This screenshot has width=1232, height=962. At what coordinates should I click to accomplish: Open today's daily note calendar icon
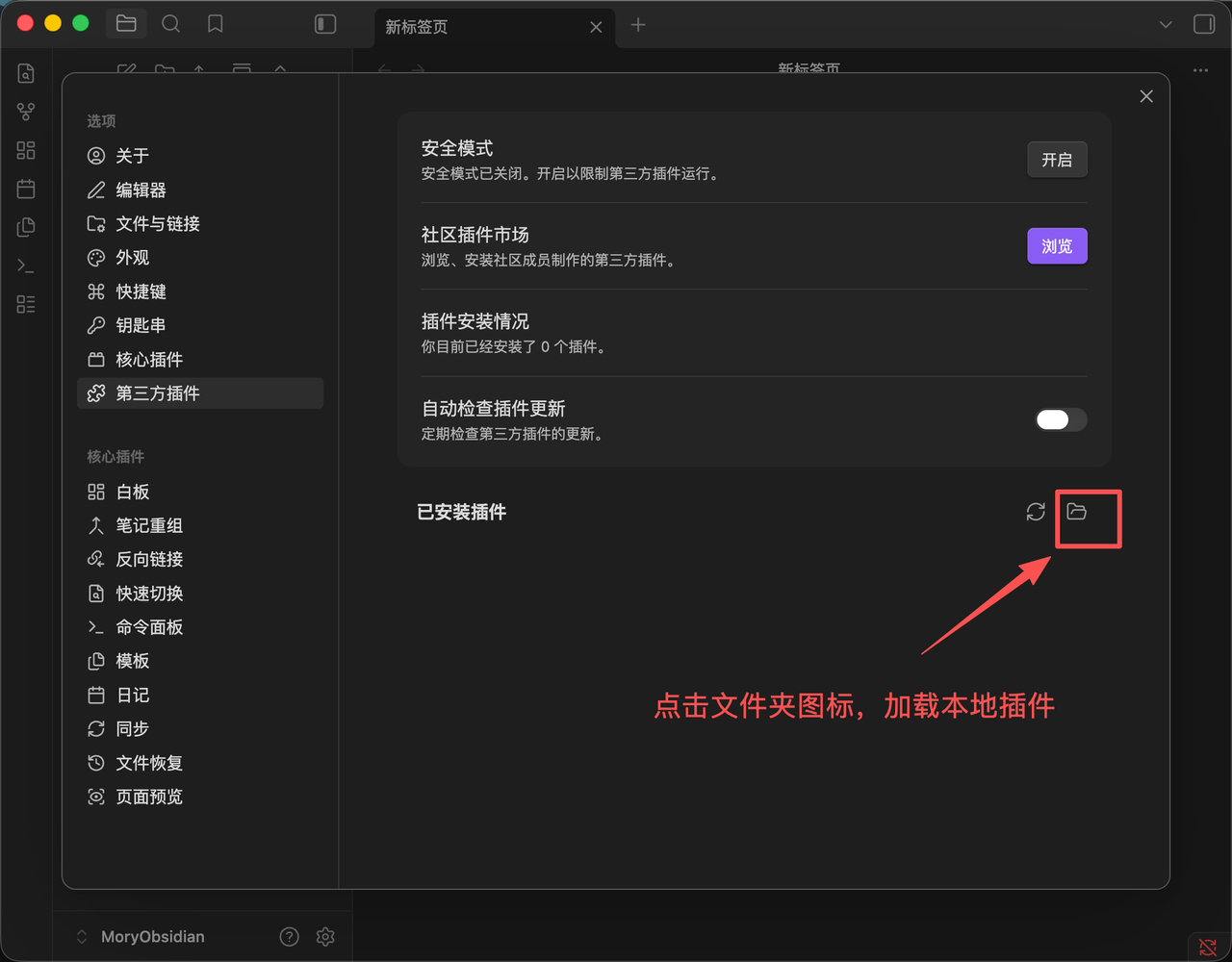26,189
